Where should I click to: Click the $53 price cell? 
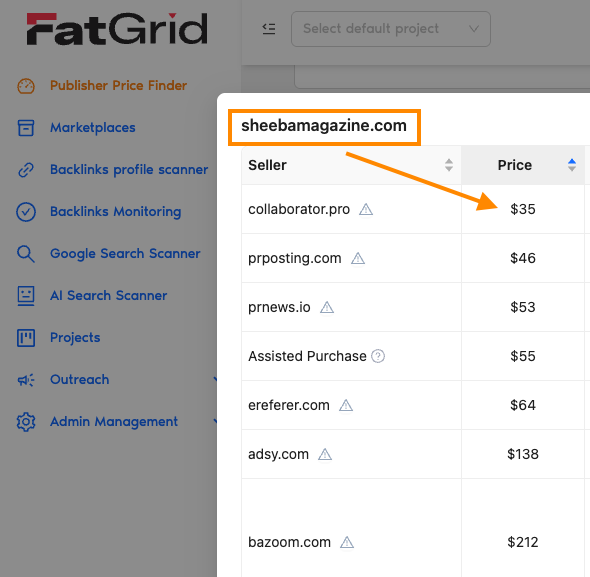pos(523,307)
